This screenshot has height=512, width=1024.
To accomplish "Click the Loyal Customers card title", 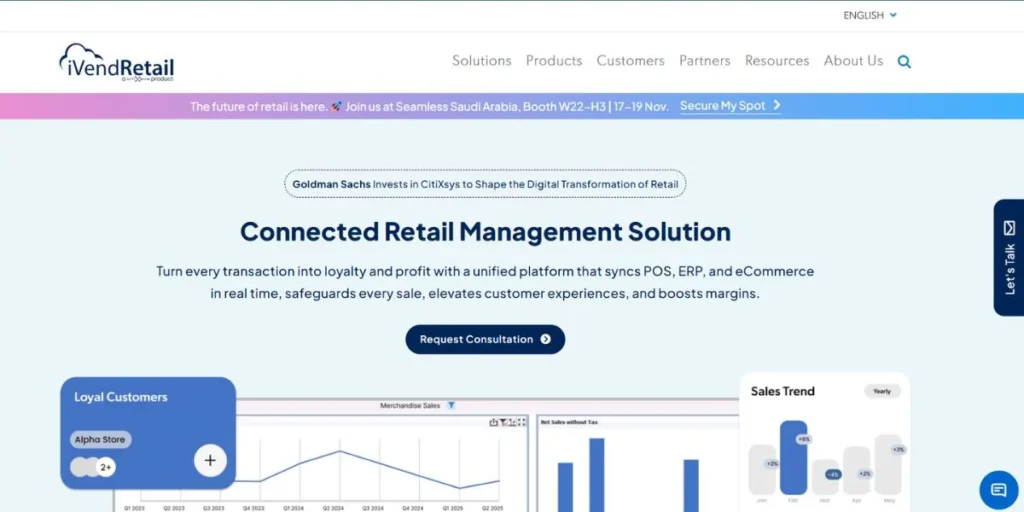I will click(121, 397).
